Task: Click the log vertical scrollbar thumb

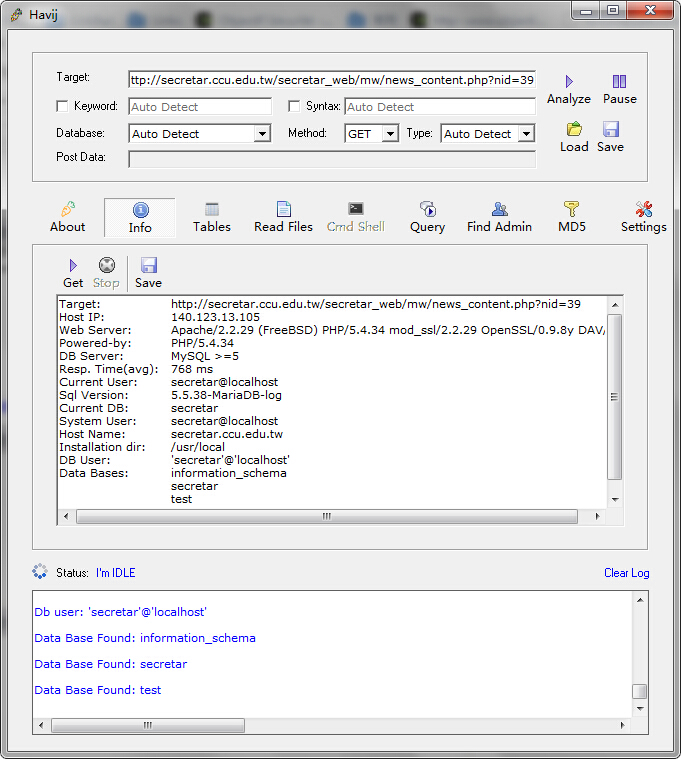Action: 640,691
